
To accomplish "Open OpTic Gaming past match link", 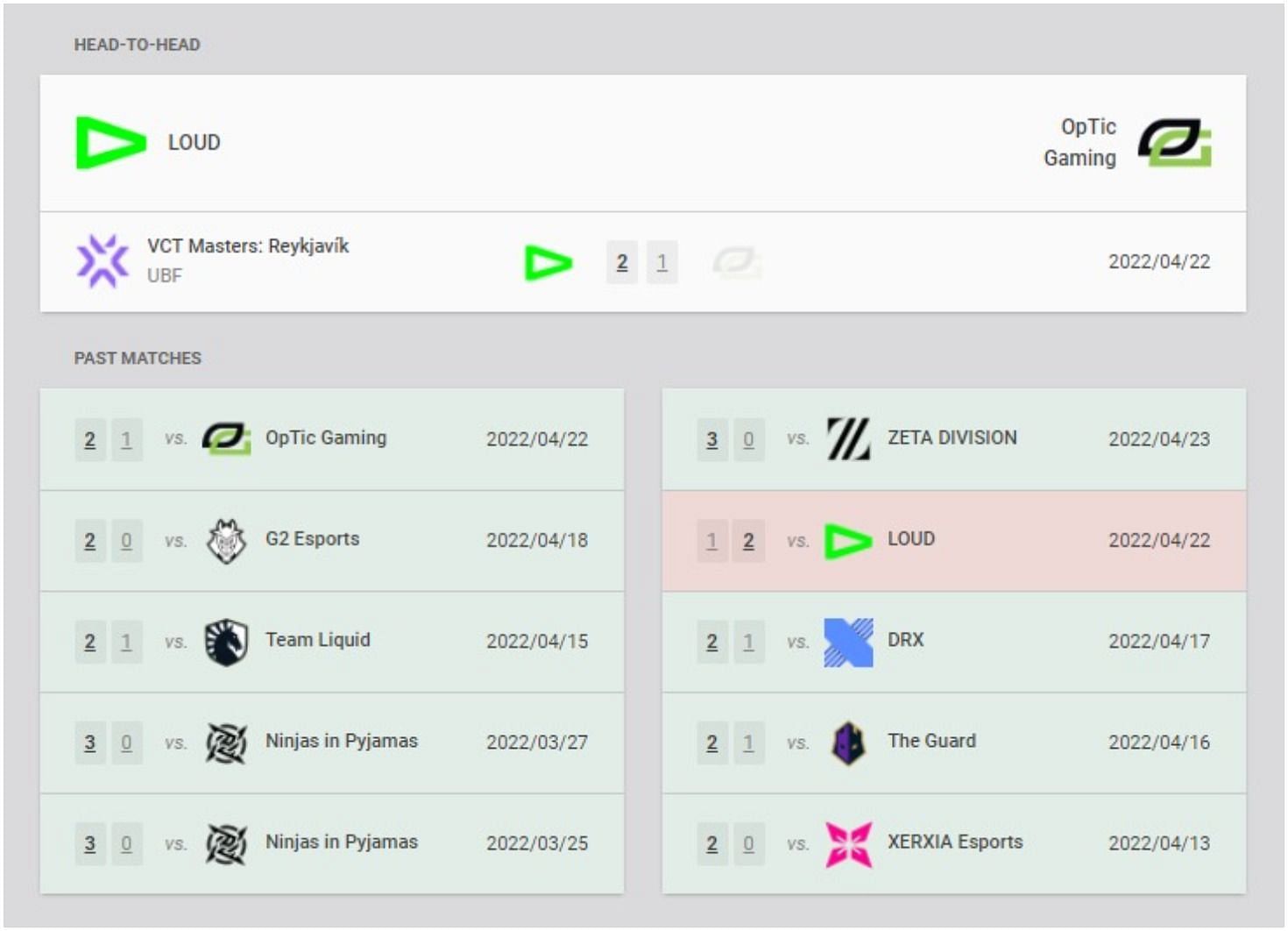I will pos(332,438).
